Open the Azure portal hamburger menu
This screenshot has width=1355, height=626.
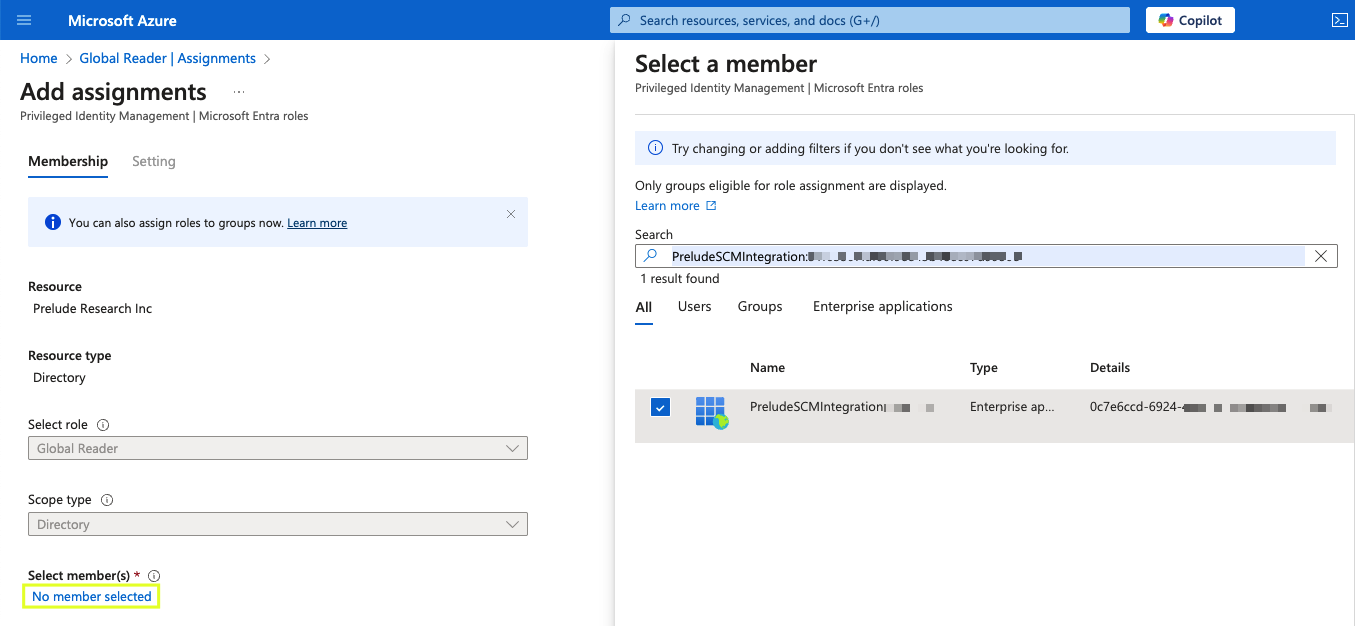click(x=23, y=19)
